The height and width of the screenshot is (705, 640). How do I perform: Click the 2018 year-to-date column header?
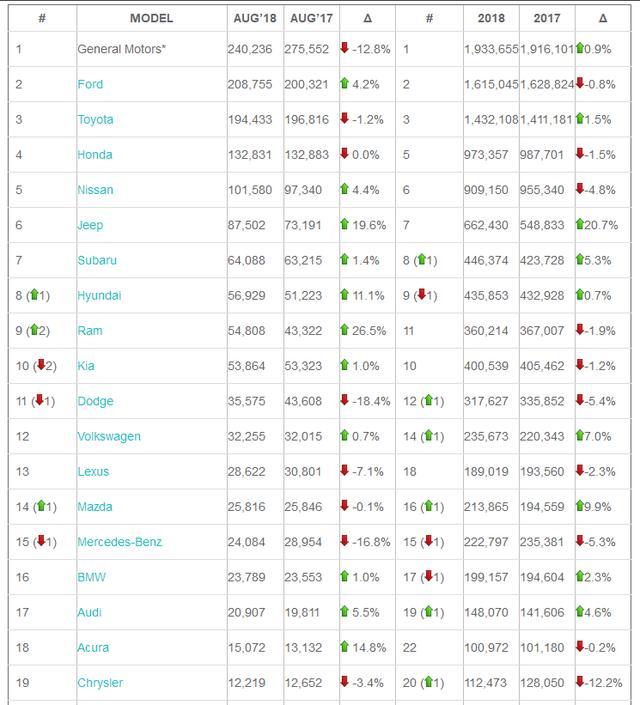490,18
